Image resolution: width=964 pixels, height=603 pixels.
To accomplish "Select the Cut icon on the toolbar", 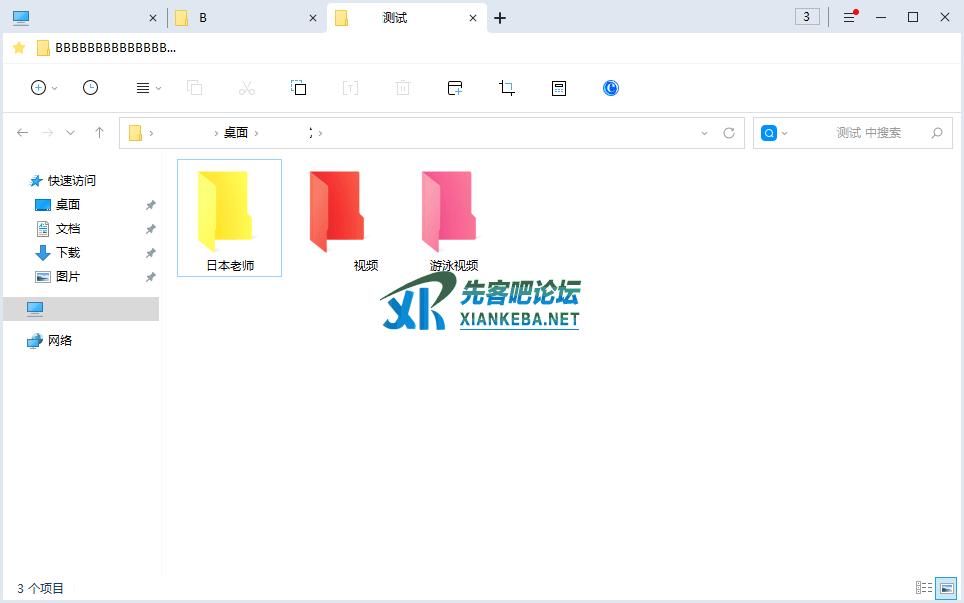I will click(247, 88).
